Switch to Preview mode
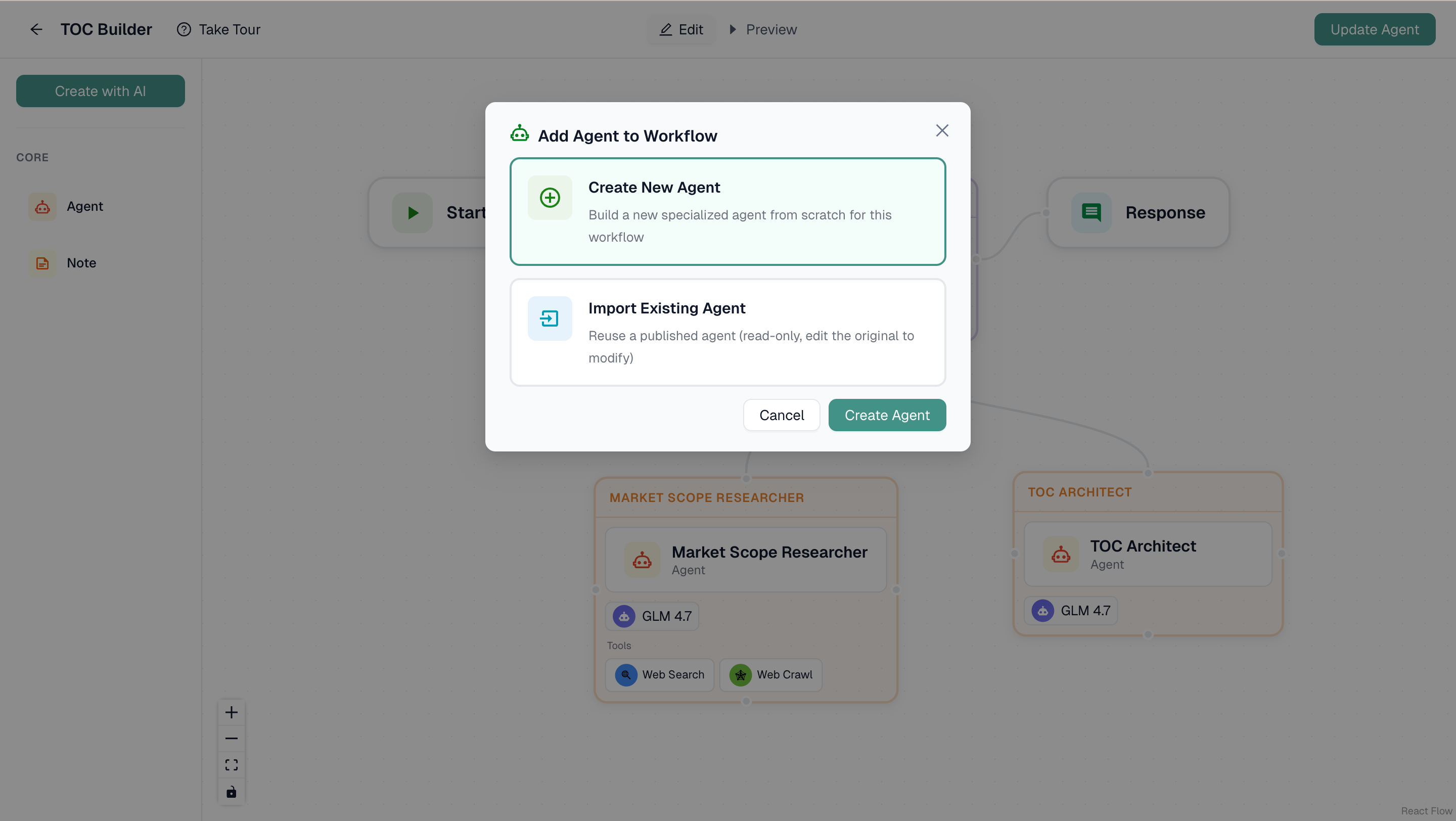The width and height of the screenshot is (1456, 821). click(x=762, y=29)
